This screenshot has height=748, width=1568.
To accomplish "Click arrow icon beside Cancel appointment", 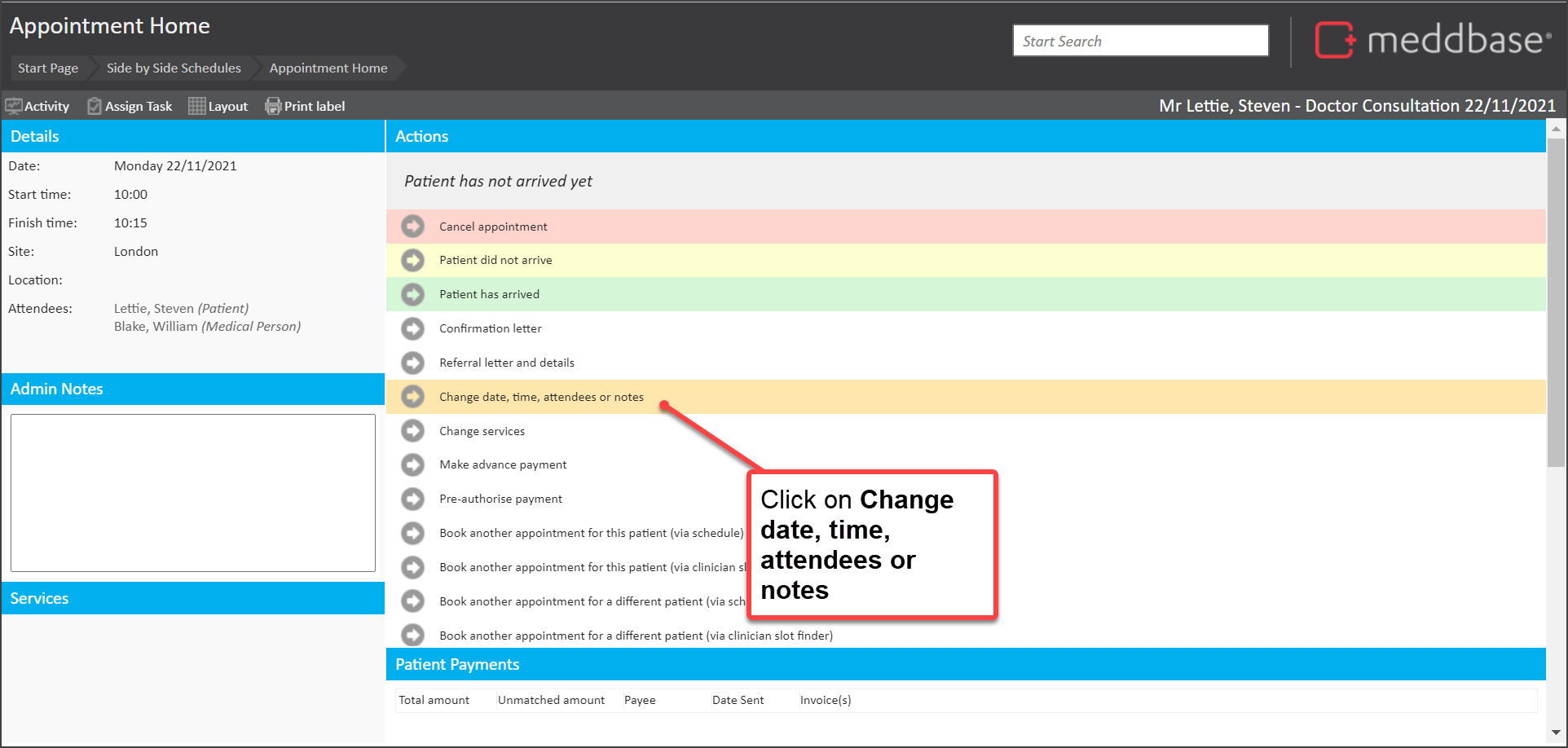I will [x=413, y=226].
